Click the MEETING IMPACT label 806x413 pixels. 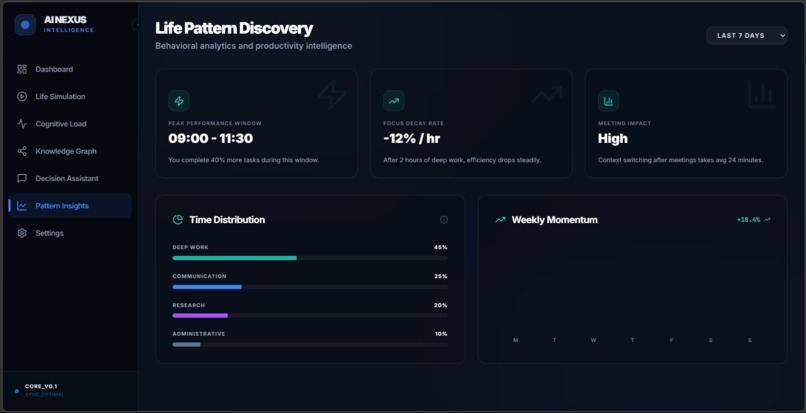[625, 123]
